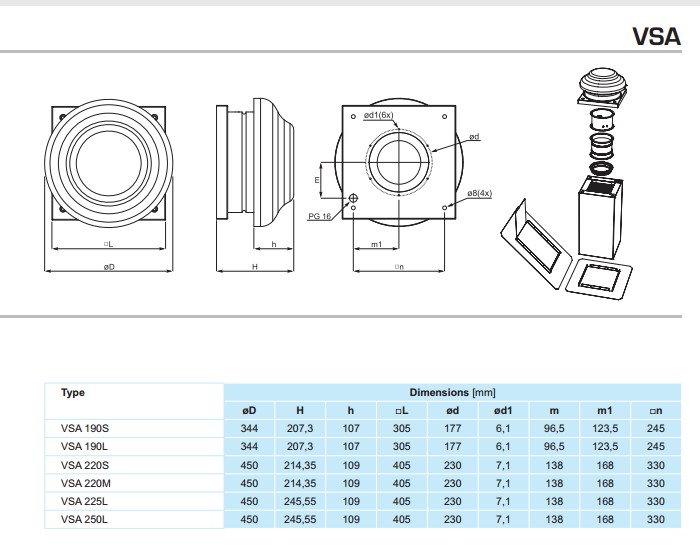Click the 'ø8(4x)' label in drawing
This screenshot has height=550, width=700.
pos(479,193)
